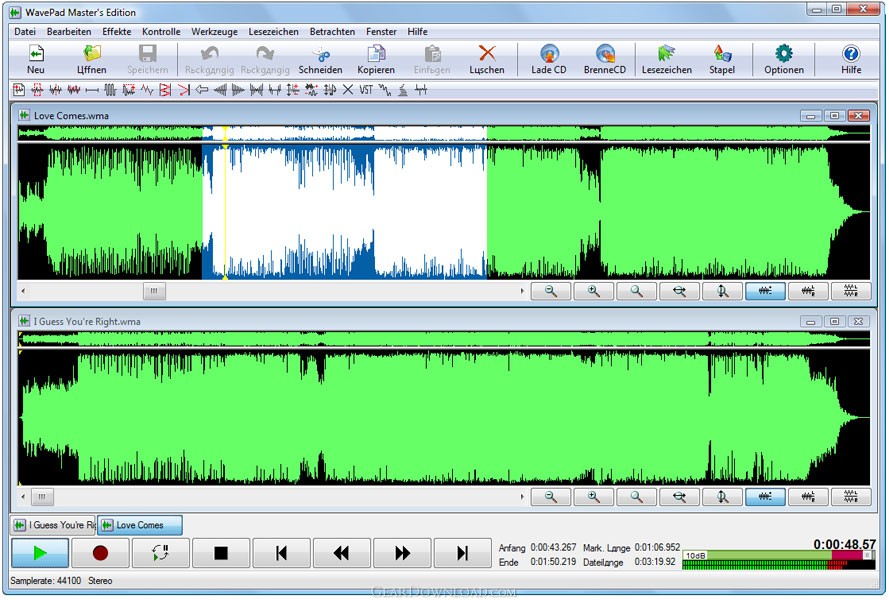The width and height of the screenshot is (889, 600).
Task: Open the Betrachten menu
Action: 332,32
